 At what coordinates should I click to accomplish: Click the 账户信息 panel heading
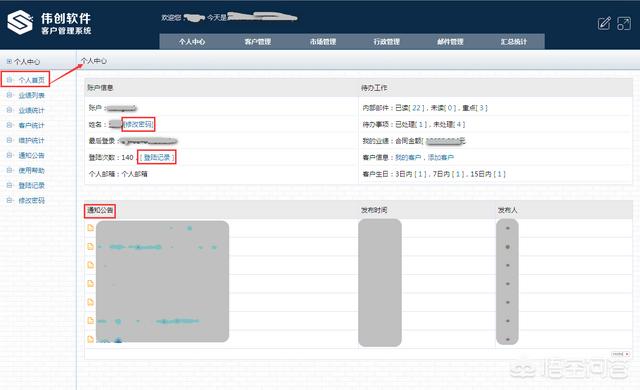pos(100,88)
